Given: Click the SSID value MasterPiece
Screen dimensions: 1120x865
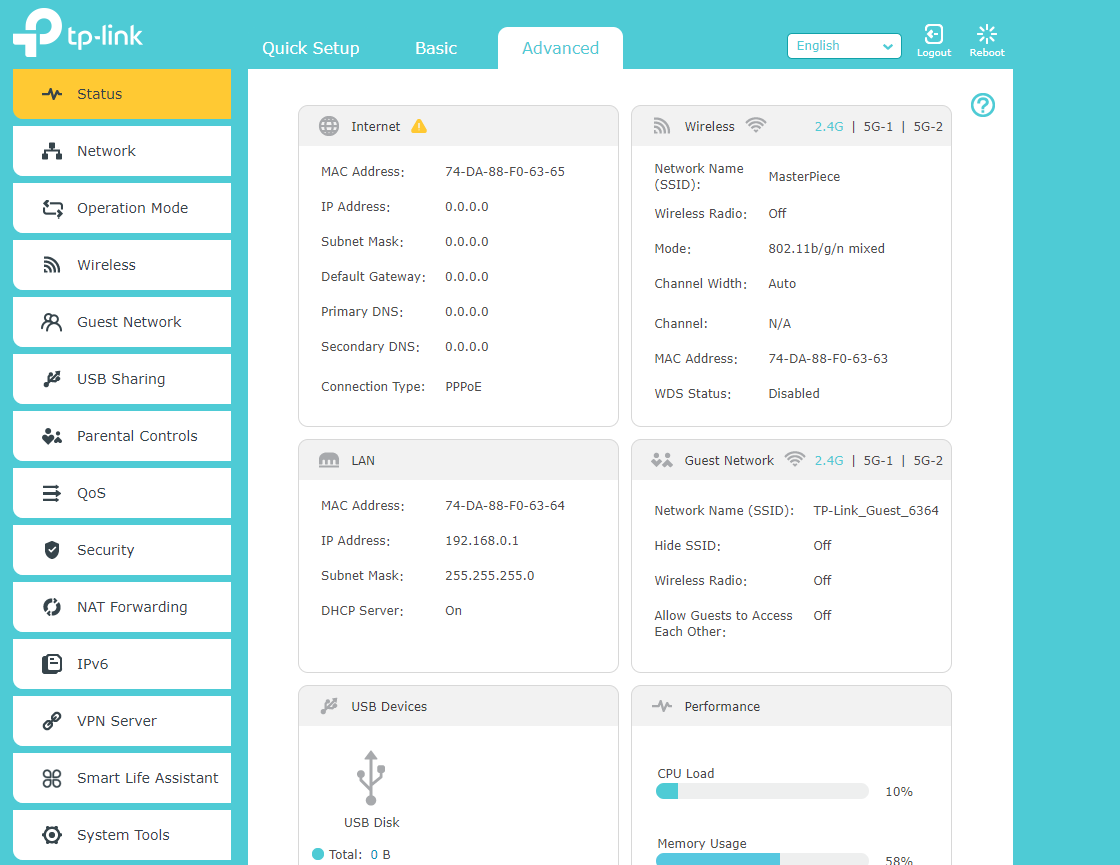Looking at the screenshot, I should [x=804, y=176].
